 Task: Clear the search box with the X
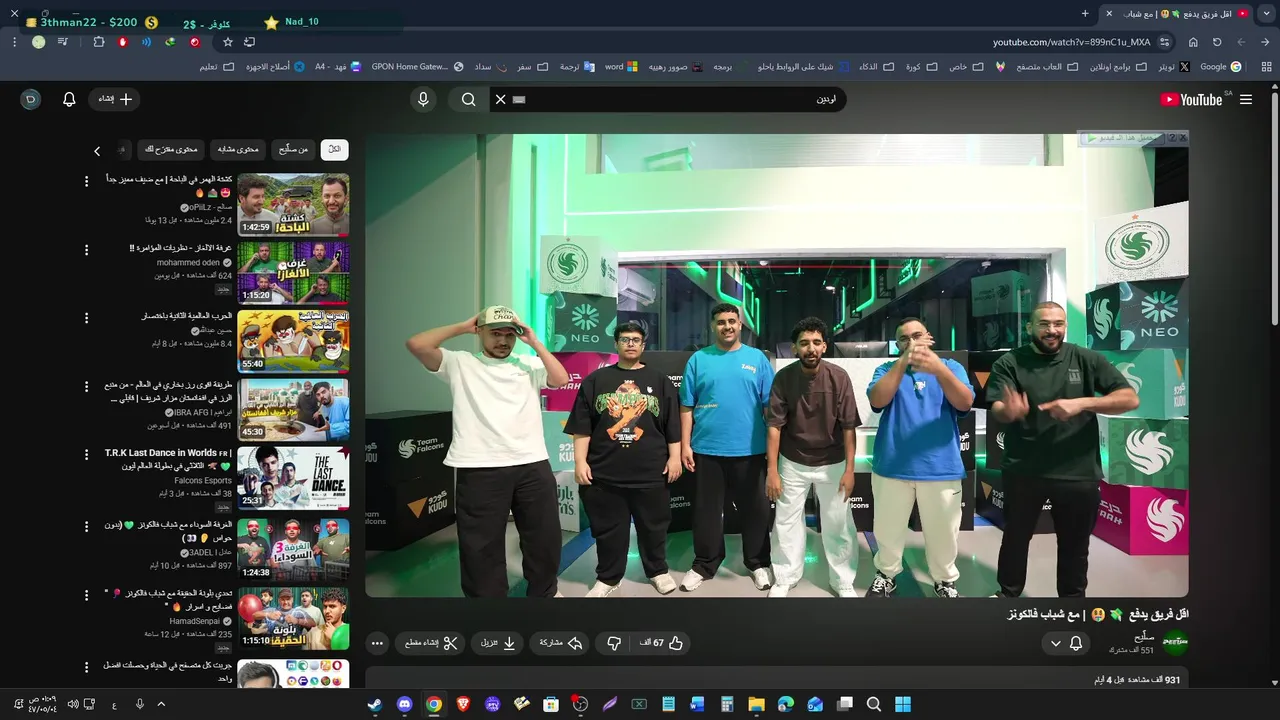click(501, 99)
